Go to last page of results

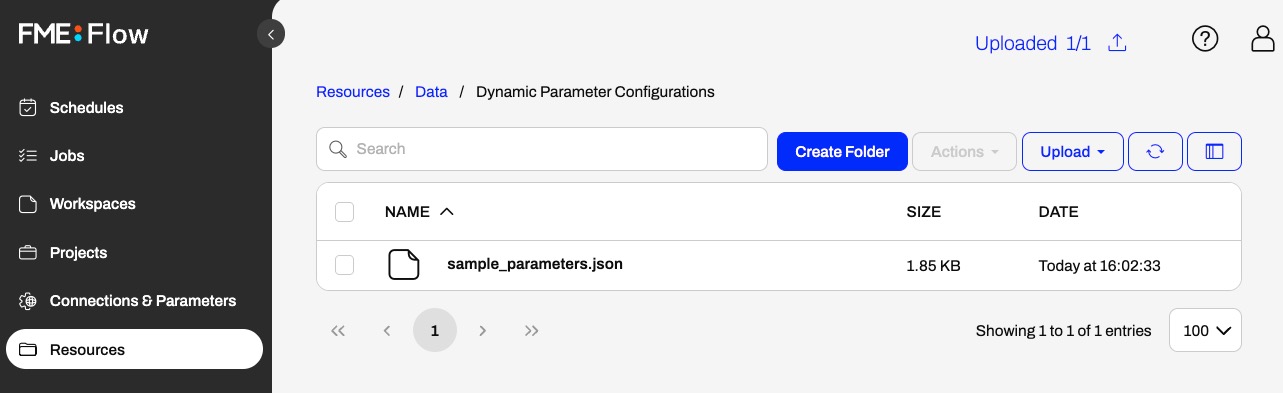point(532,330)
